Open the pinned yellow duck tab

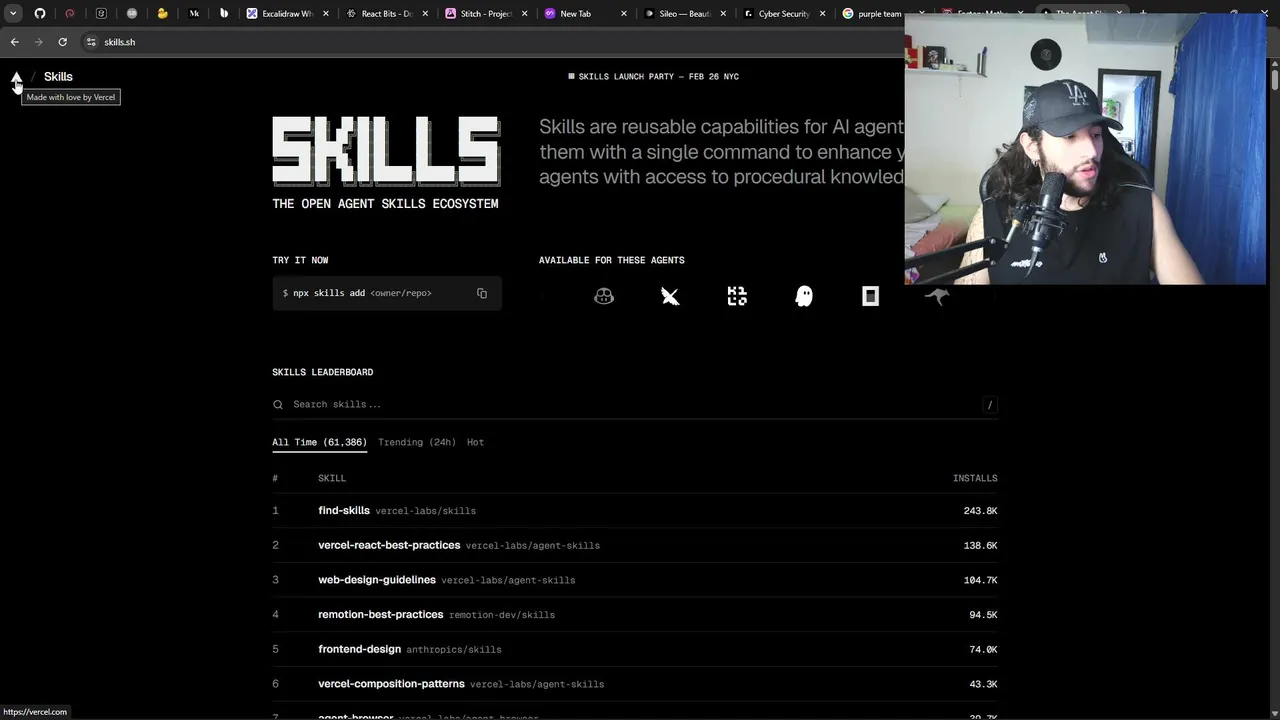pos(162,14)
